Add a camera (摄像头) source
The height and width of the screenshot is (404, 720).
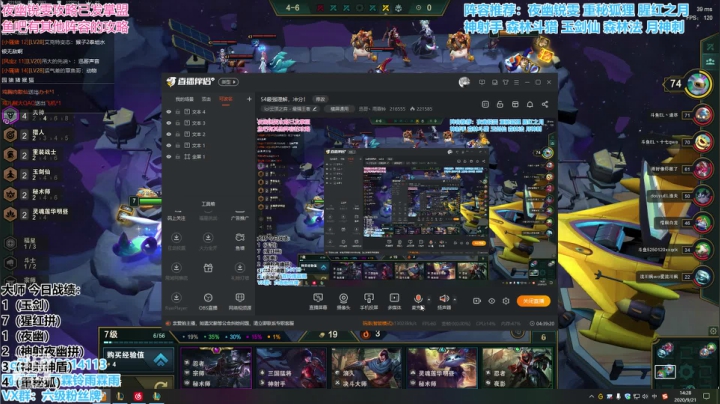click(x=343, y=301)
